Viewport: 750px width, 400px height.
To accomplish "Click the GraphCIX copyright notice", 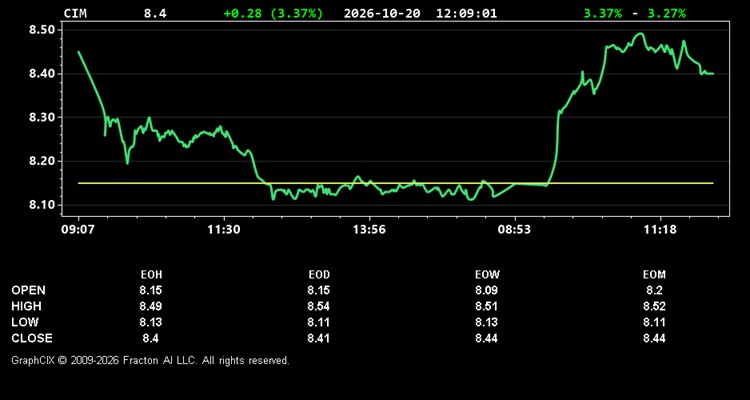I will [x=150, y=360].
